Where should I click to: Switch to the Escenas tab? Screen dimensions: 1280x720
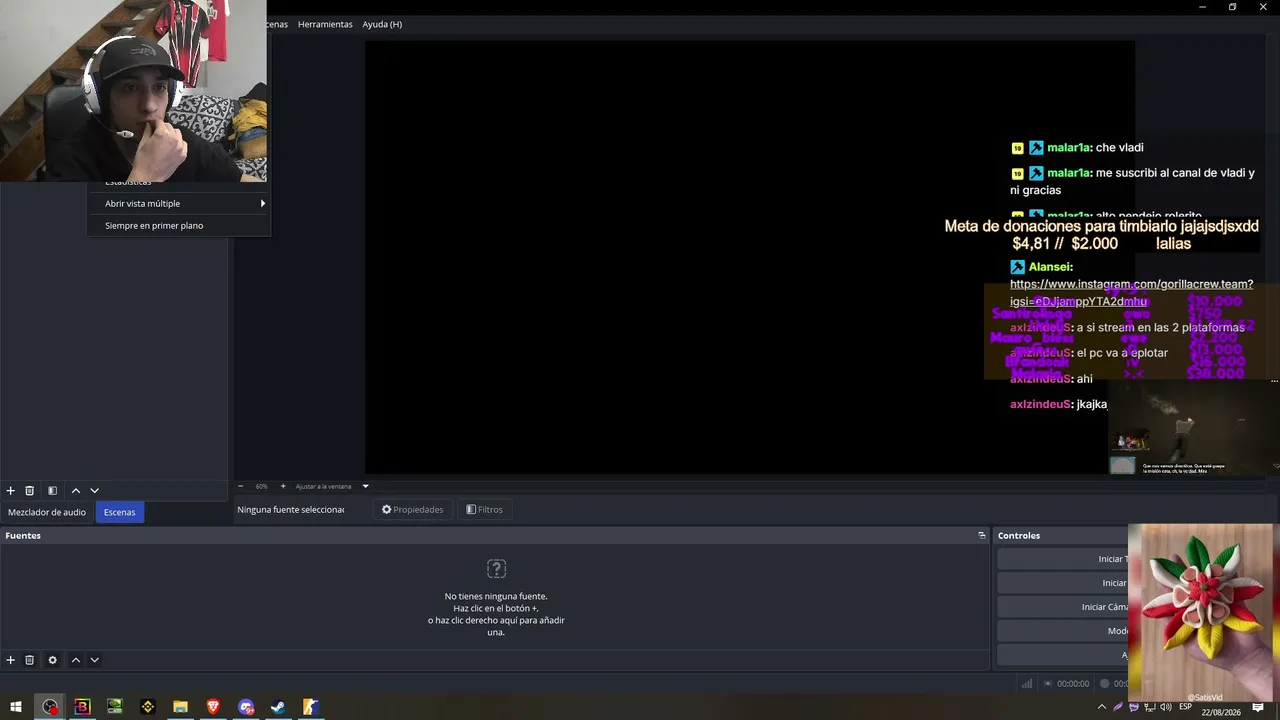click(120, 512)
